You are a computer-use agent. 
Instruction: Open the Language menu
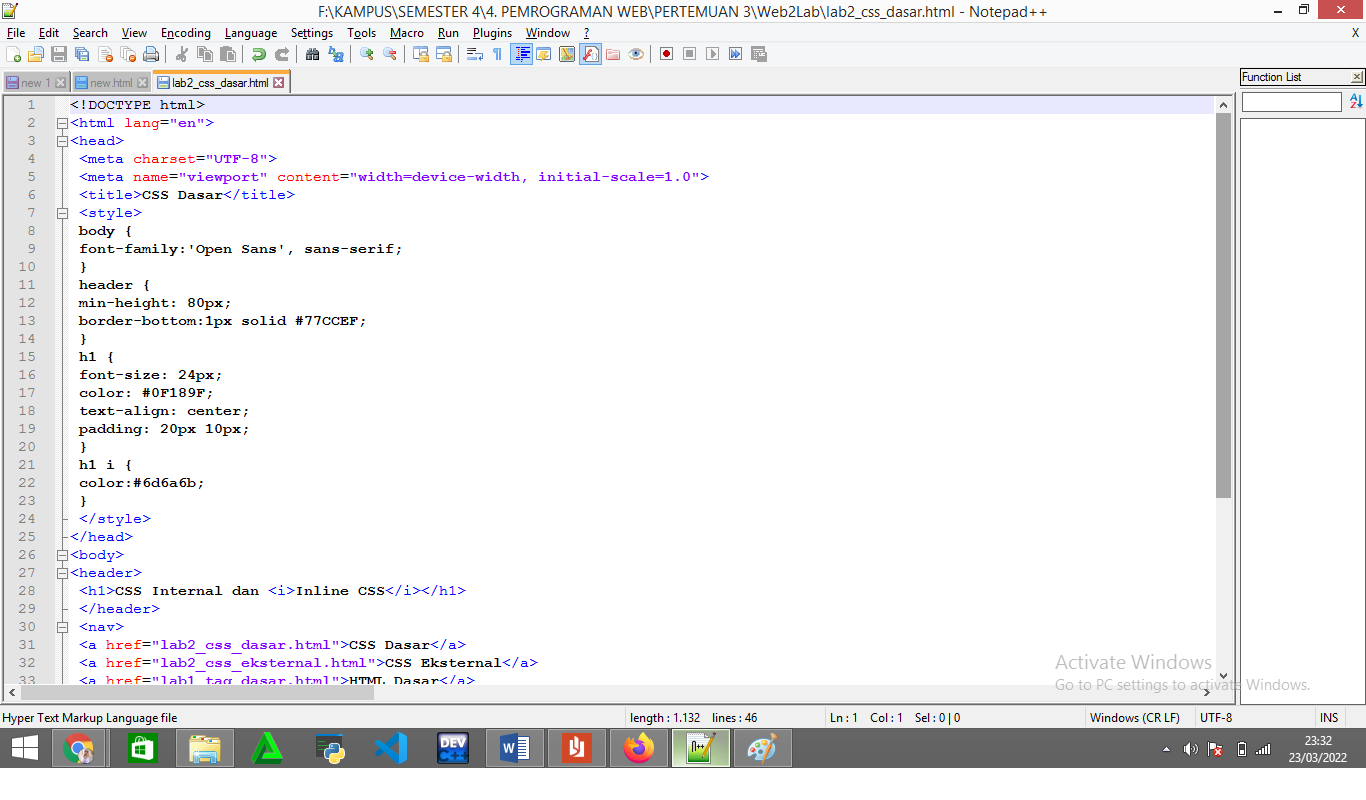tap(251, 33)
